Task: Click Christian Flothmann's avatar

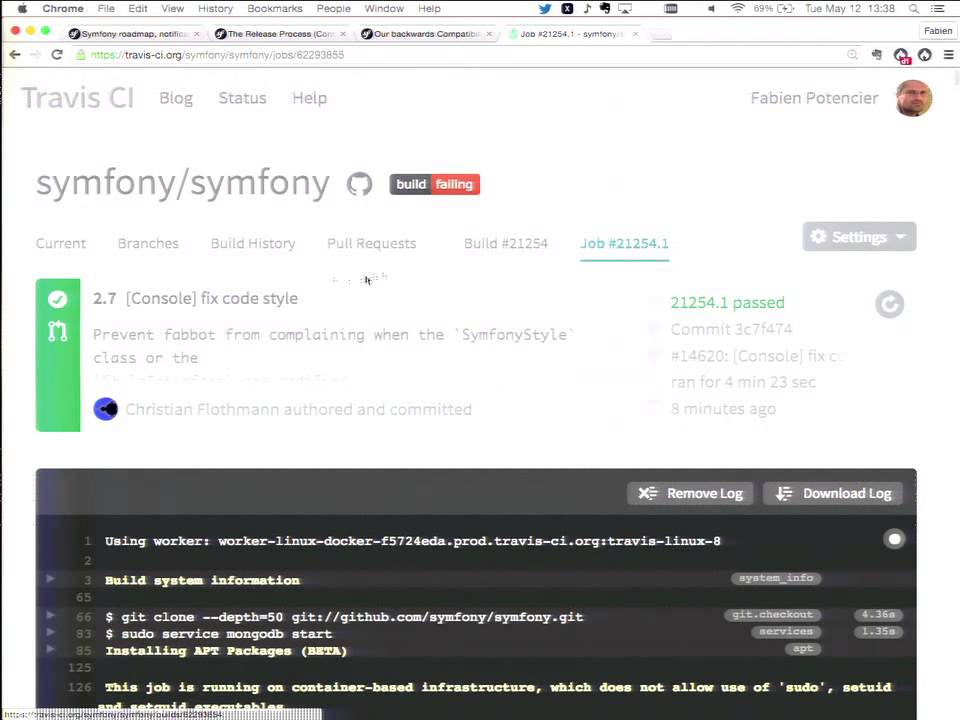Action: click(105, 409)
